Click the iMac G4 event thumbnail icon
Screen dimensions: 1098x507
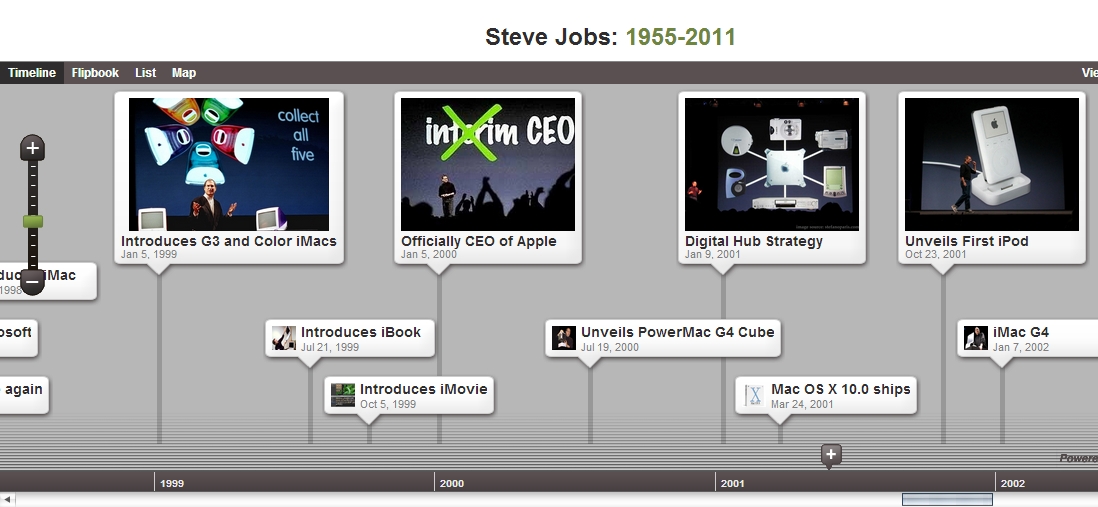coord(975,338)
